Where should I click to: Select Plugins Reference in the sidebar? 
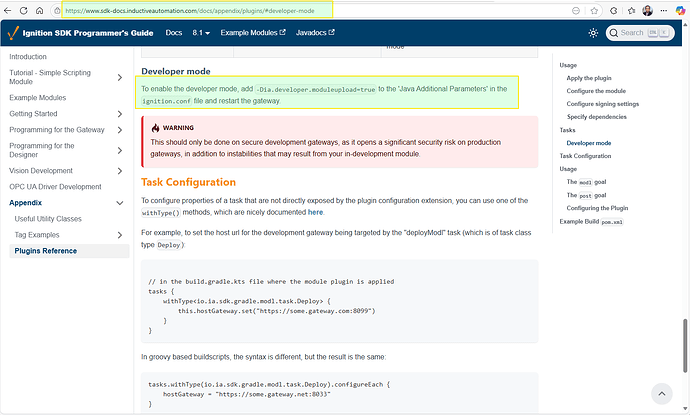point(46,251)
